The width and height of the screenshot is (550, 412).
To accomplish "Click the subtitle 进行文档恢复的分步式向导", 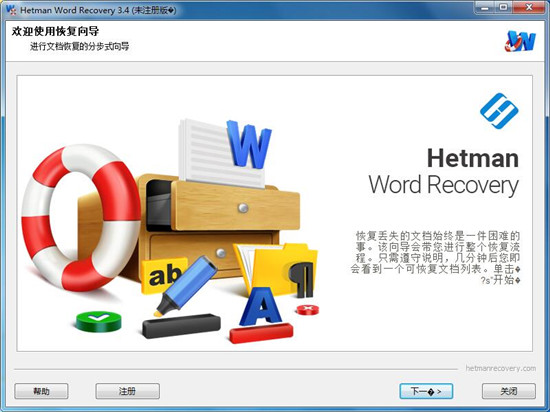I will (x=80, y=46).
